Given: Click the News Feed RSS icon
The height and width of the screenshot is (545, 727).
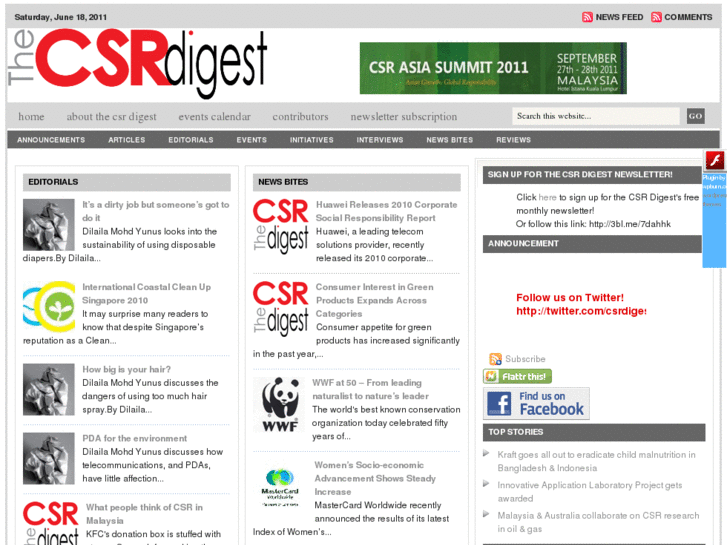Looking at the screenshot, I should [587, 17].
